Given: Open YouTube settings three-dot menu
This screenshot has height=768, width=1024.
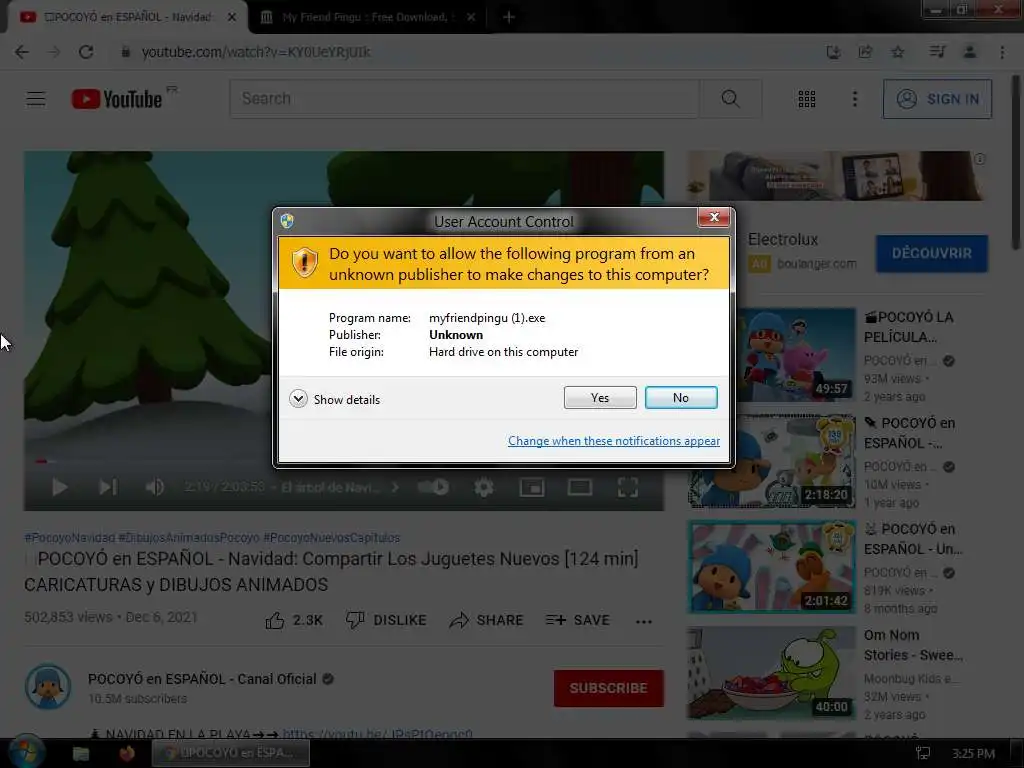Looking at the screenshot, I should 855,99.
